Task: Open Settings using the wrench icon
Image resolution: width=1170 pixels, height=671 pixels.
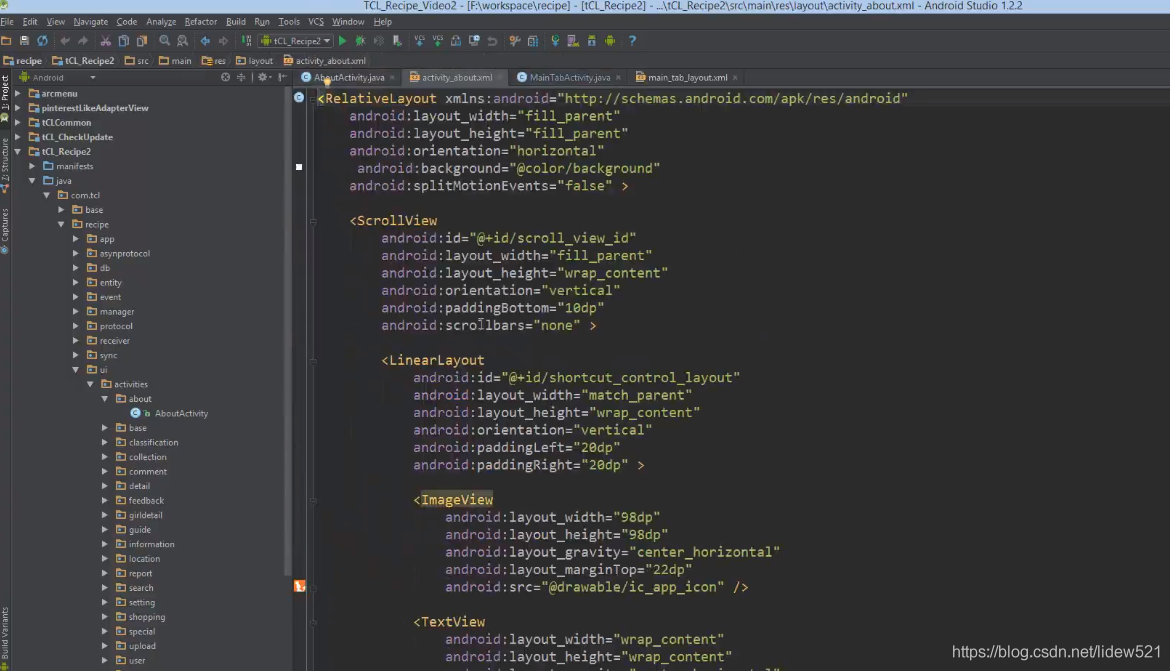Action: 513,41
